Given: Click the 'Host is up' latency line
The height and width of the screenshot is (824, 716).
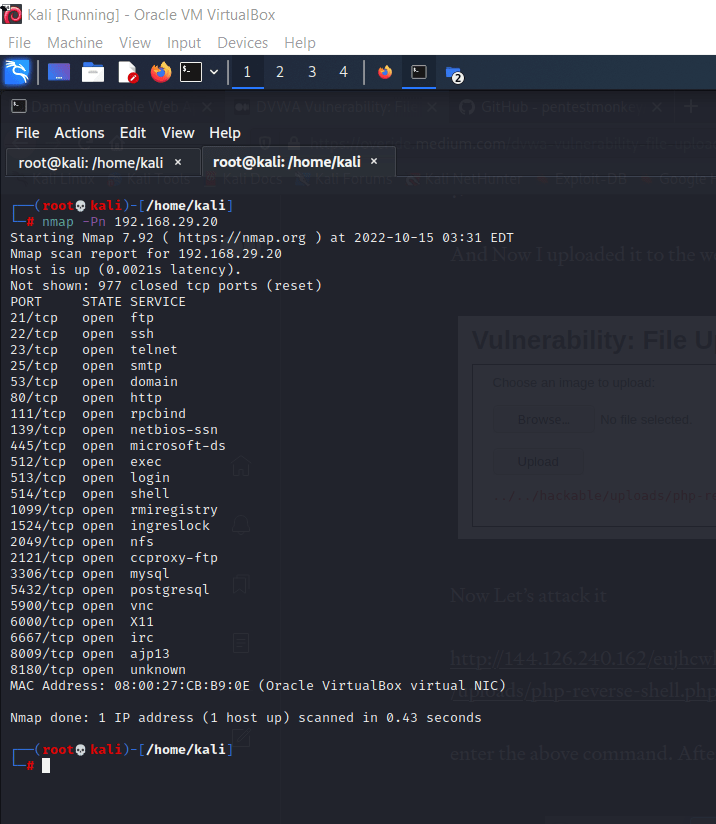Looking at the screenshot, I should tap(126, 270).
